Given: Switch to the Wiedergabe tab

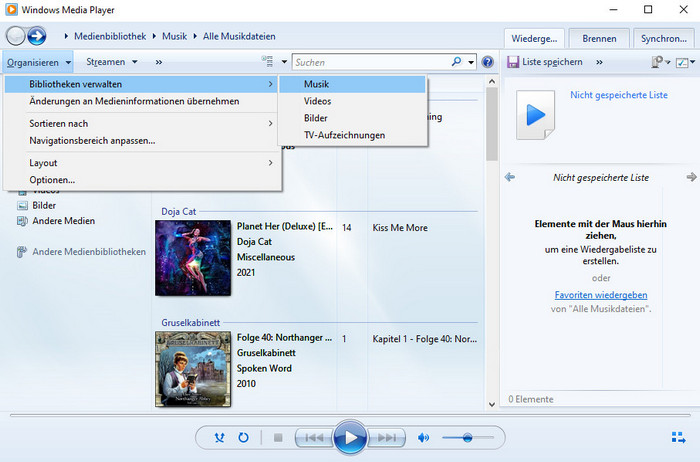Looking at the screenshot, I should pos(534,38).
